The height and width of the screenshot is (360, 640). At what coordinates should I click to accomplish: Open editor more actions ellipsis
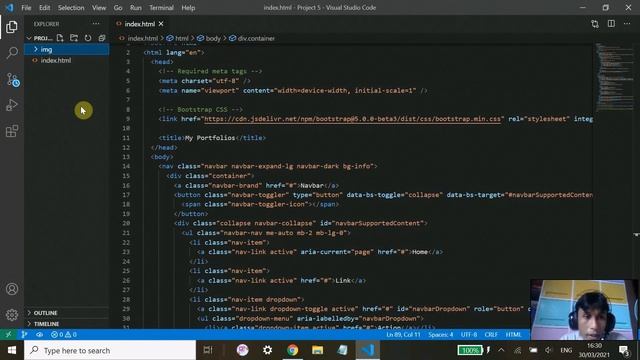627,24
